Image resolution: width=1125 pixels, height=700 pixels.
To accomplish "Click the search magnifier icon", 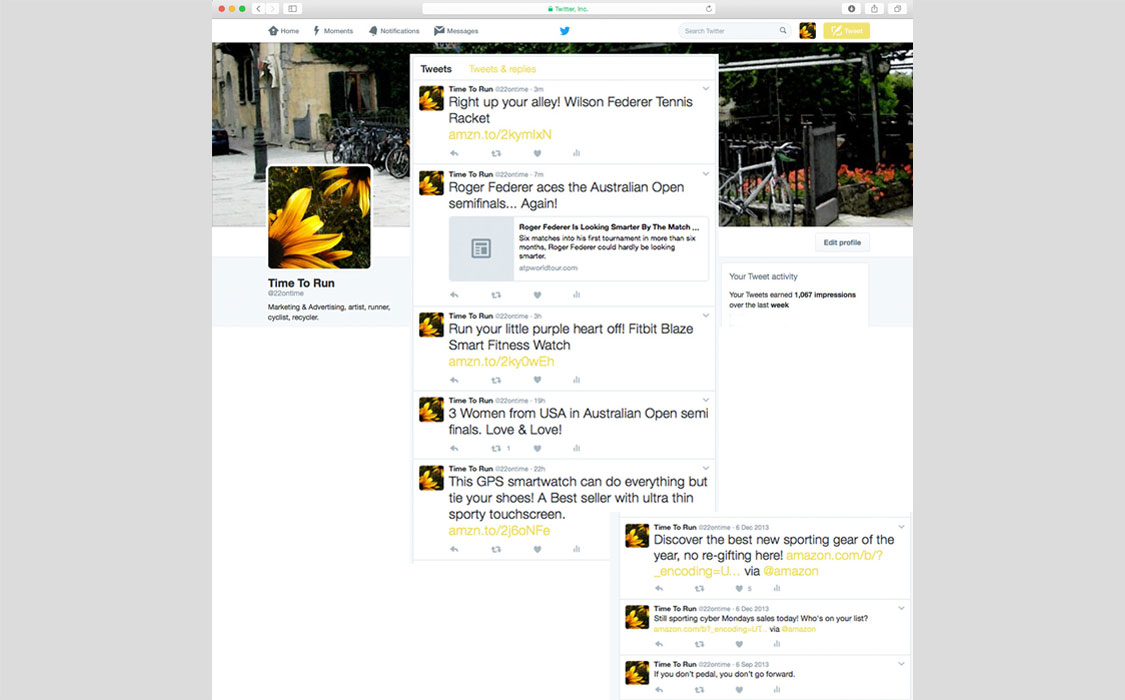I will tap(783, 31).
